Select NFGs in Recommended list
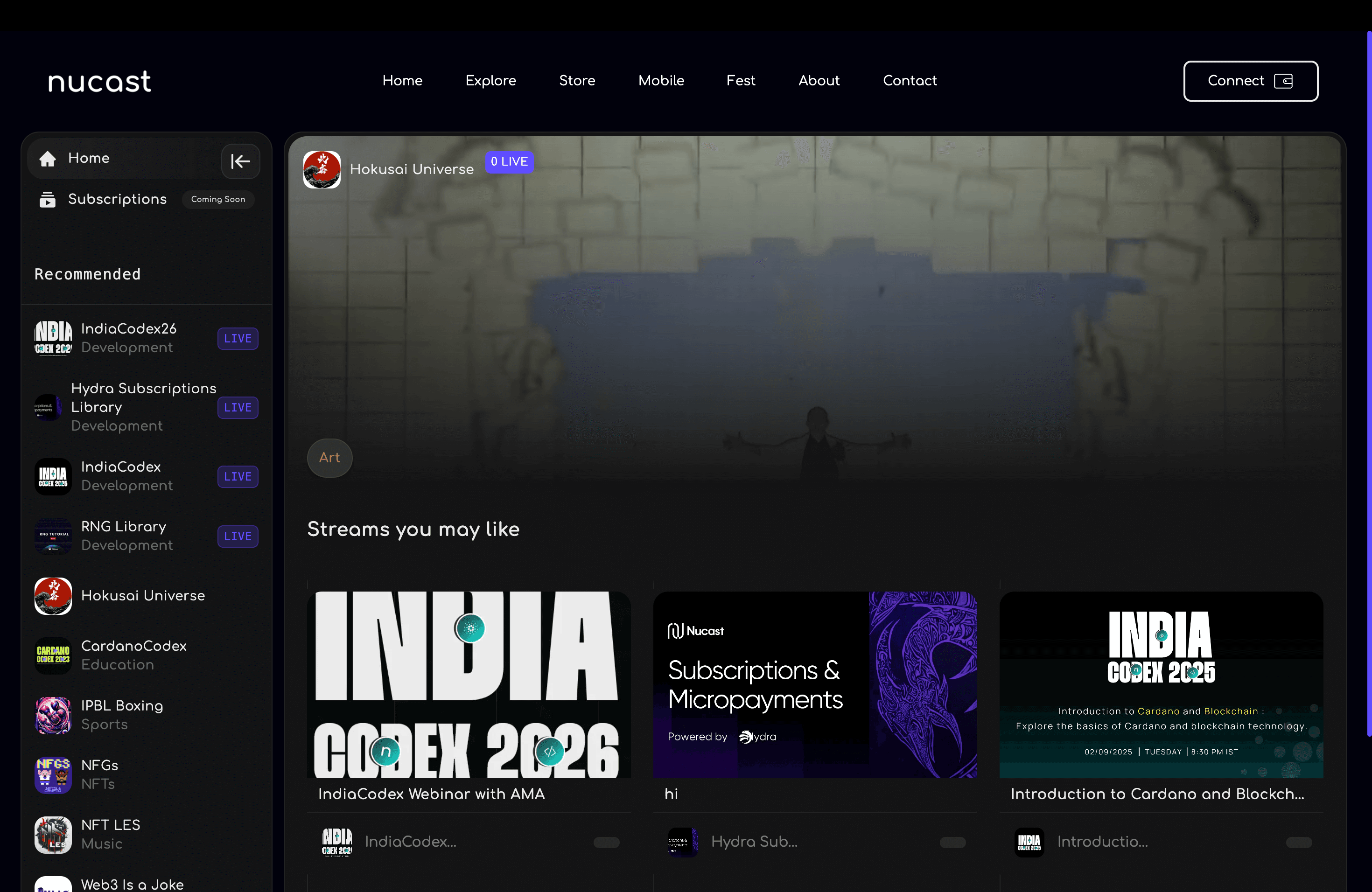1372x892 pixels. point(147,775)
